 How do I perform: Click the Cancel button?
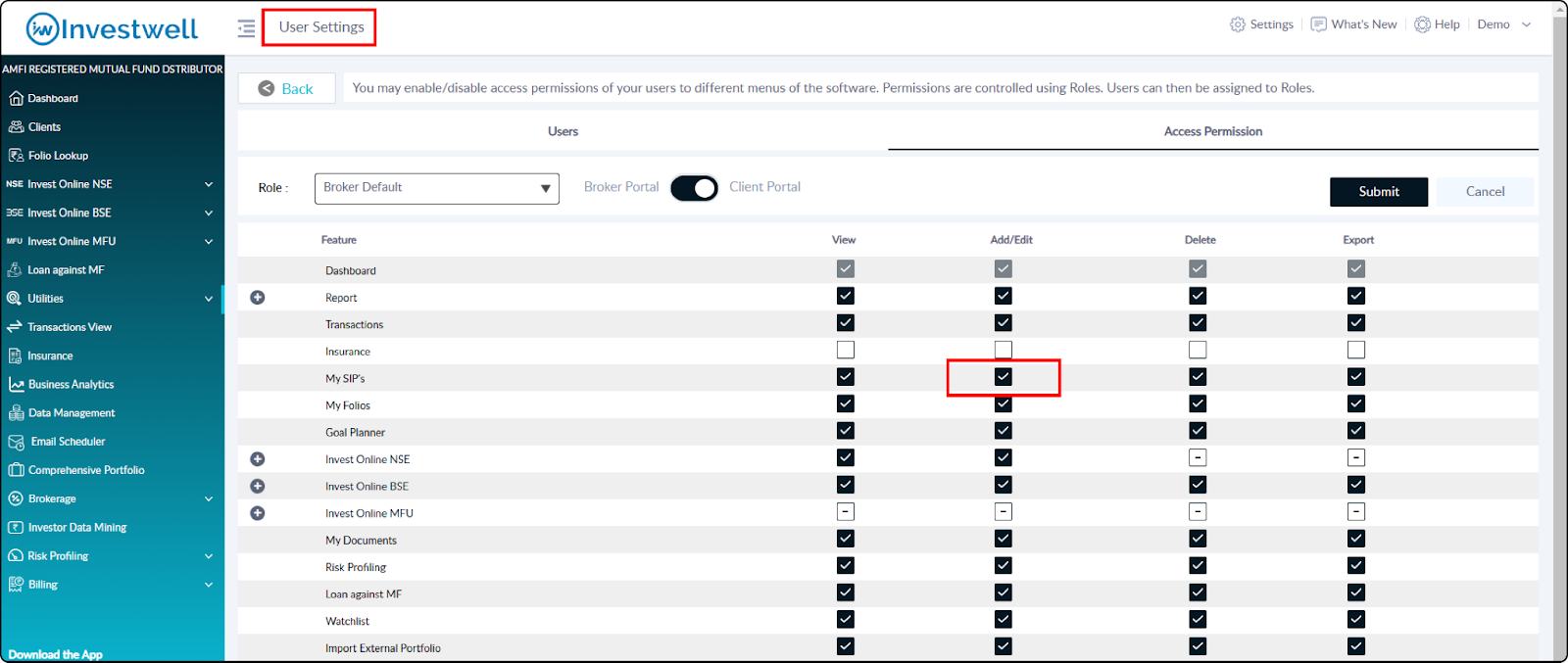[x=1485, y=192]
